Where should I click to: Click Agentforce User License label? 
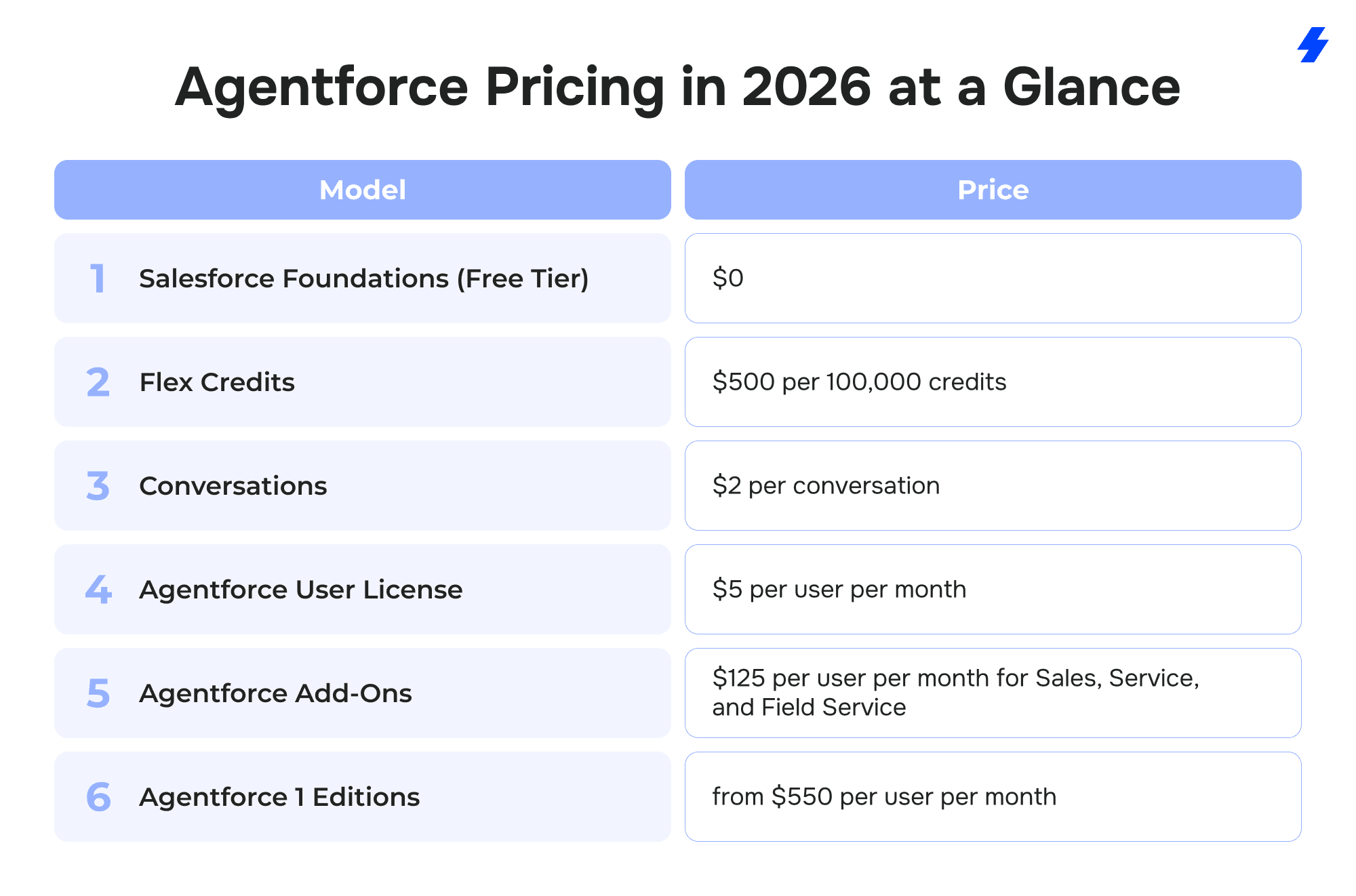tap(300, 590)
